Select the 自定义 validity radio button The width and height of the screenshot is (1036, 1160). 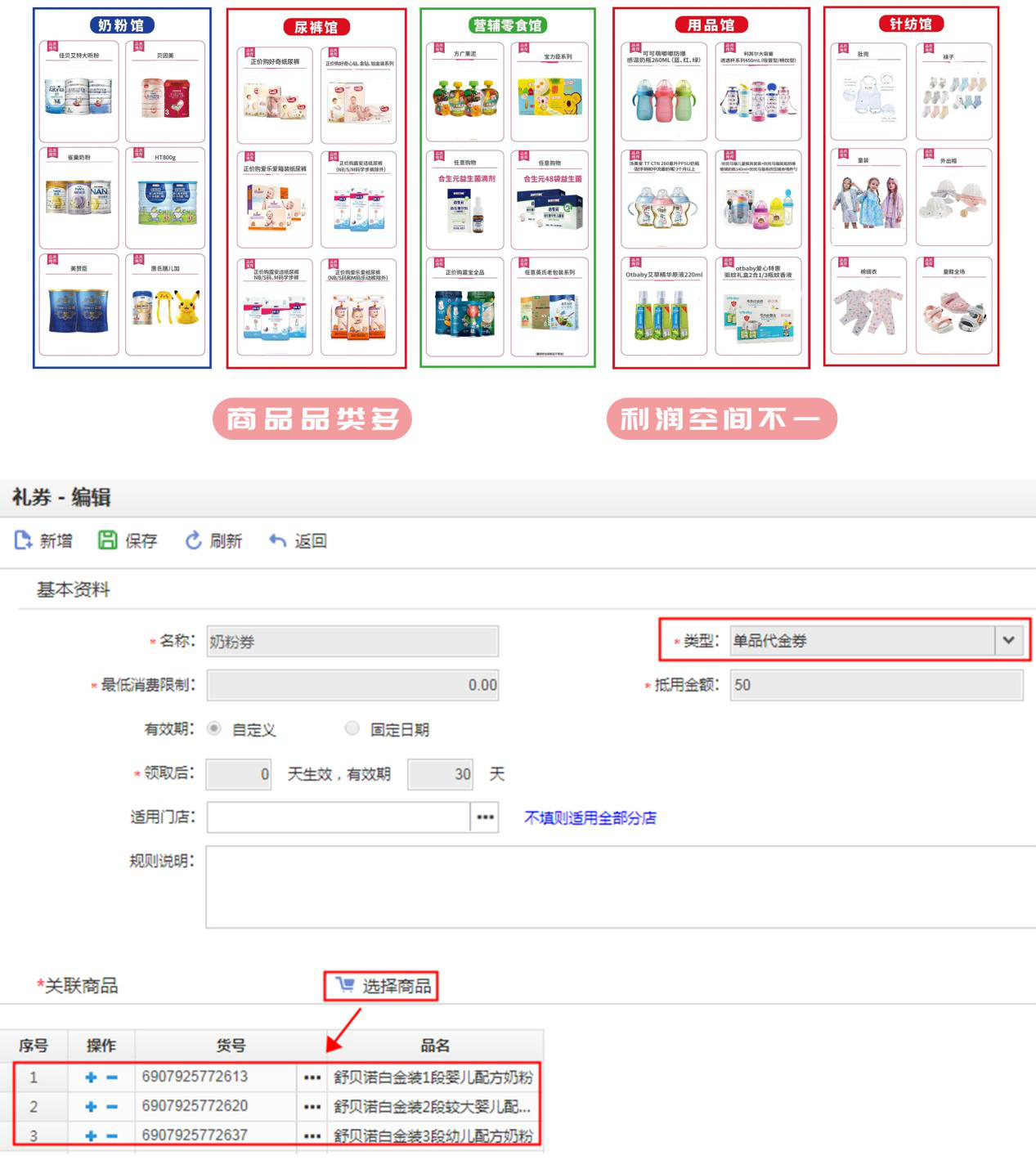[213, 729]
